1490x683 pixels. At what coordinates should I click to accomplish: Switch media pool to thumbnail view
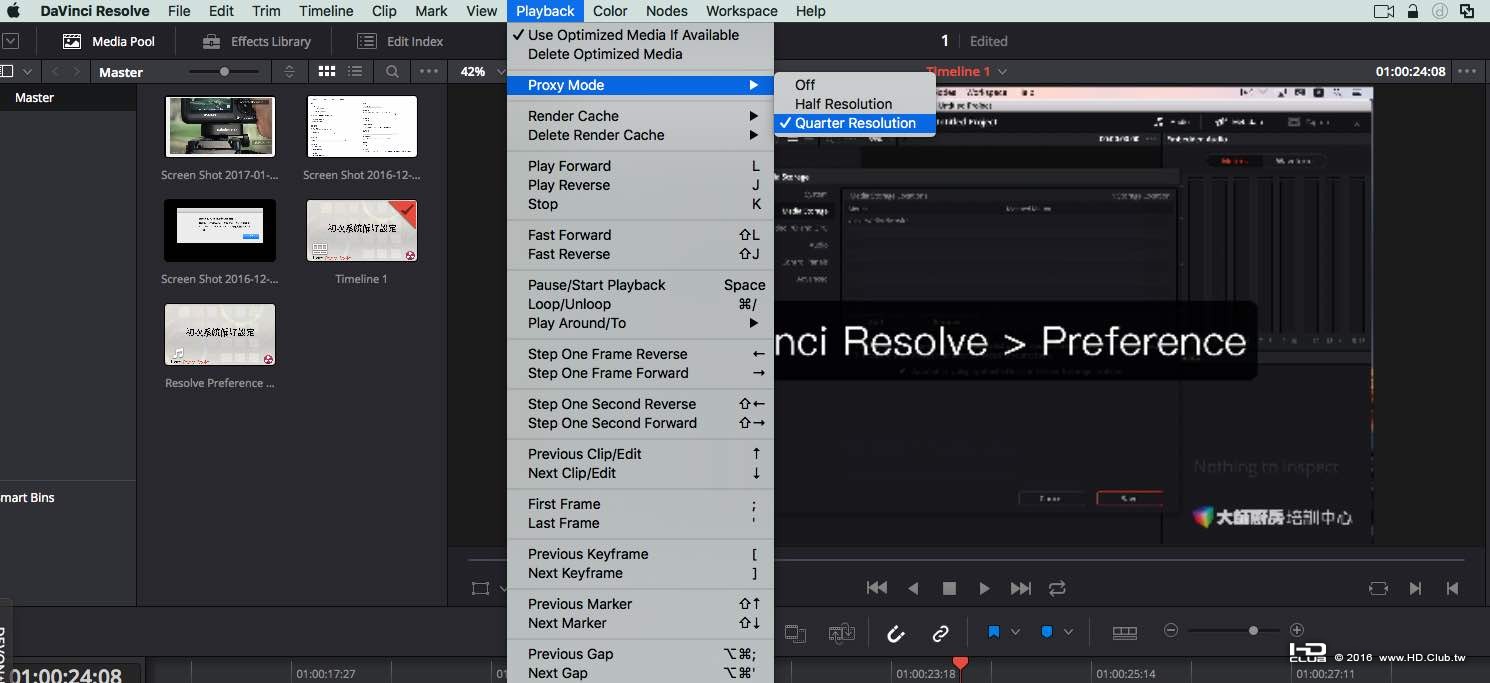[327, 72]
